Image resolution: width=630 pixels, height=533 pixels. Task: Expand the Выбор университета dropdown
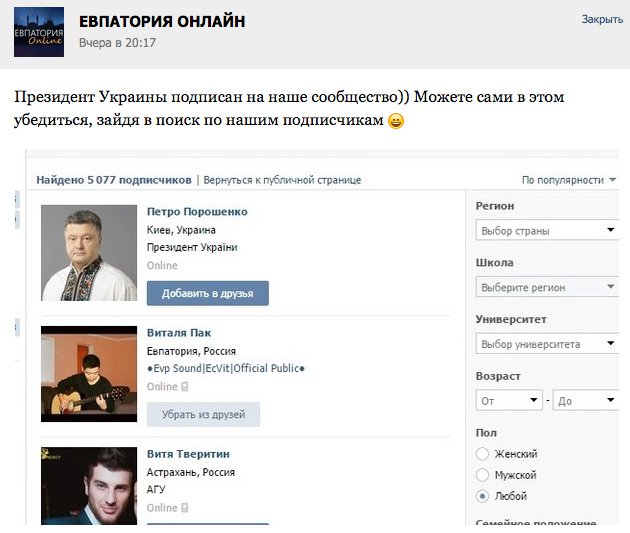pos(547,344)
